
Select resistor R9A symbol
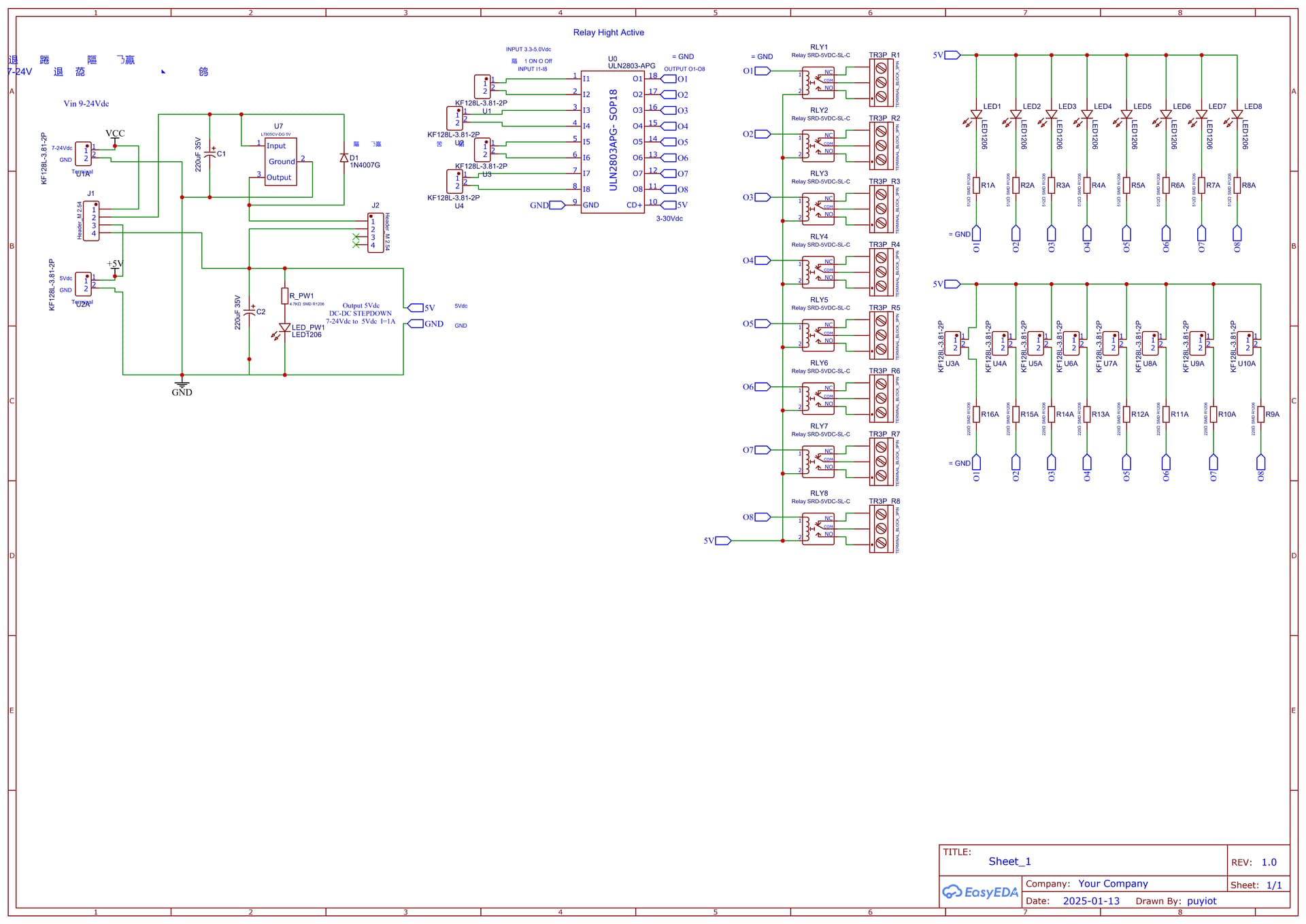tap(1260, 414)
